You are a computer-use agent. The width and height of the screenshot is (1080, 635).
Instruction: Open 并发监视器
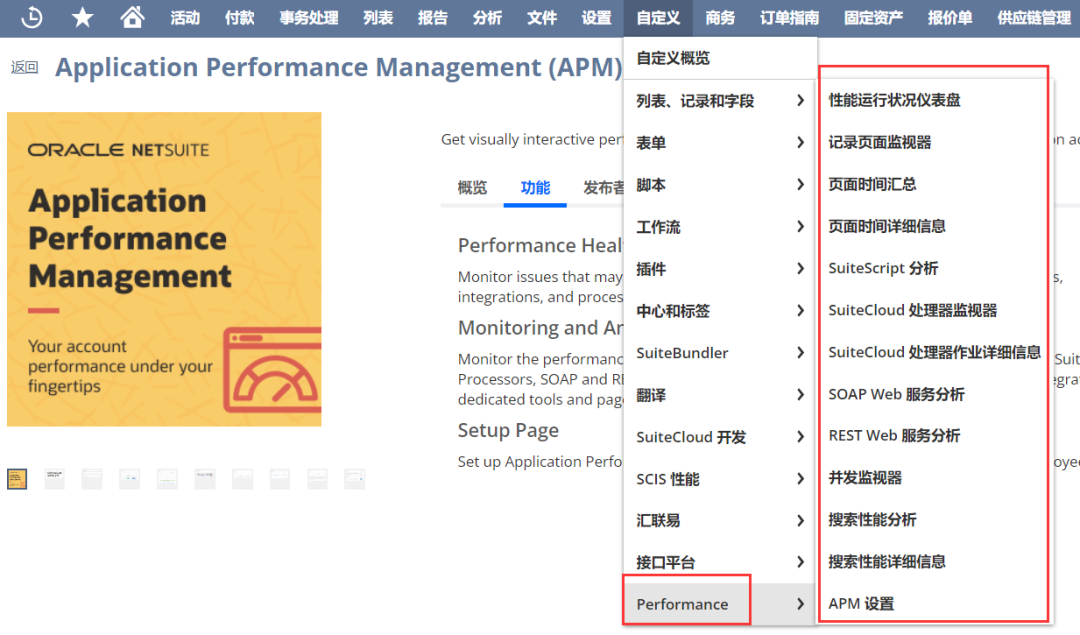865,478
